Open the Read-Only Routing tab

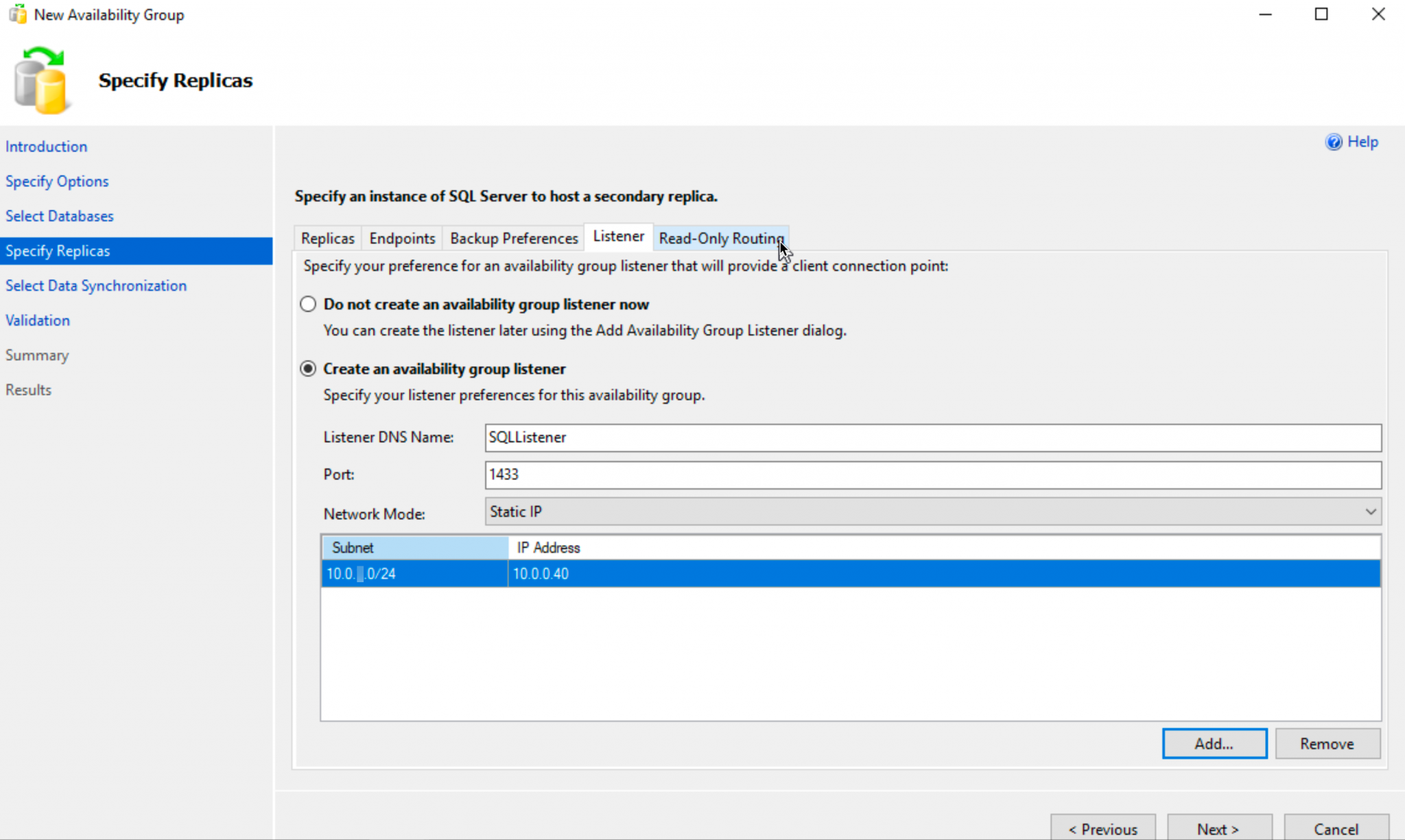point(720,239)
